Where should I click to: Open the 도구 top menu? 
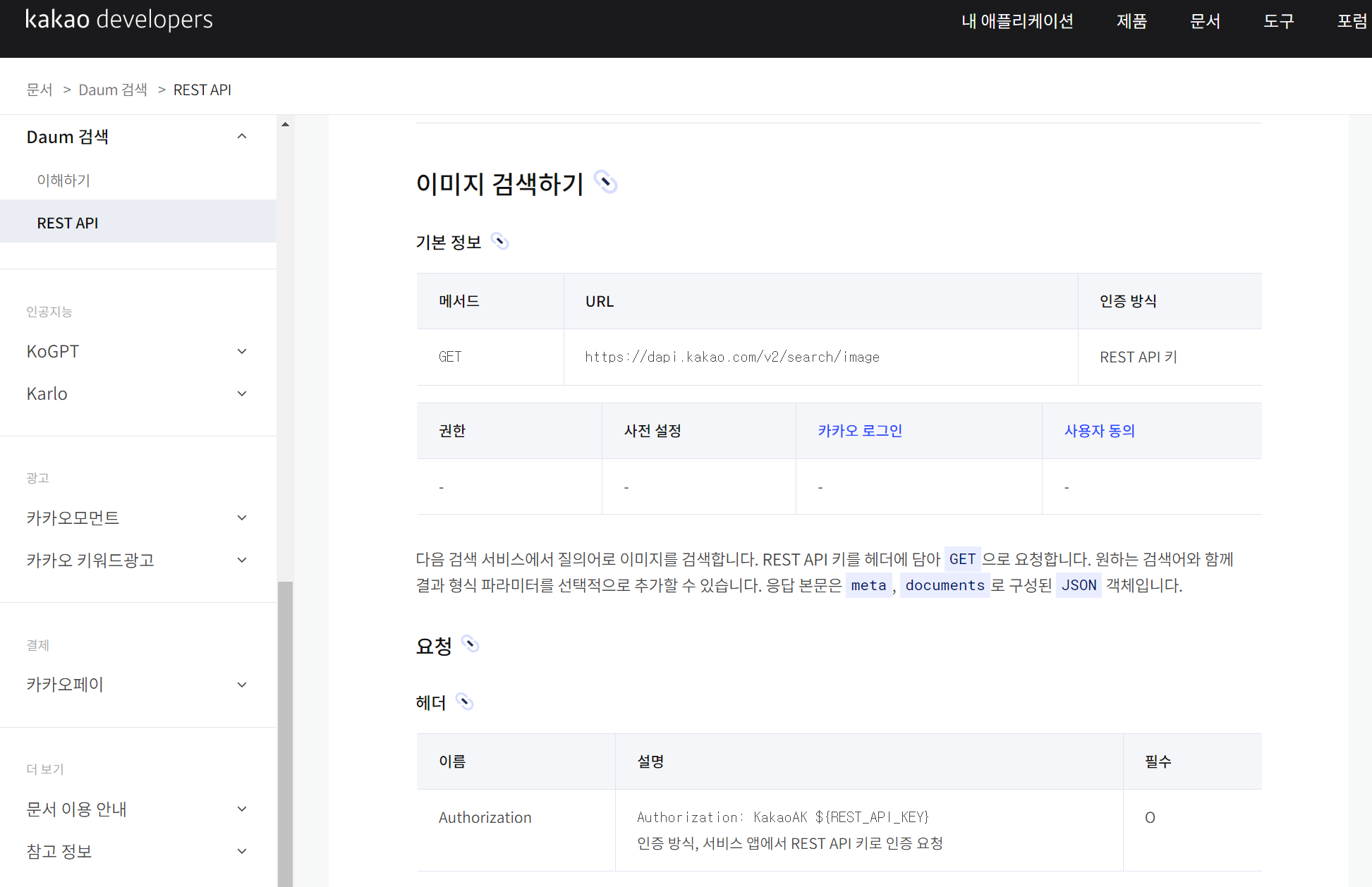coord(1278,21)
